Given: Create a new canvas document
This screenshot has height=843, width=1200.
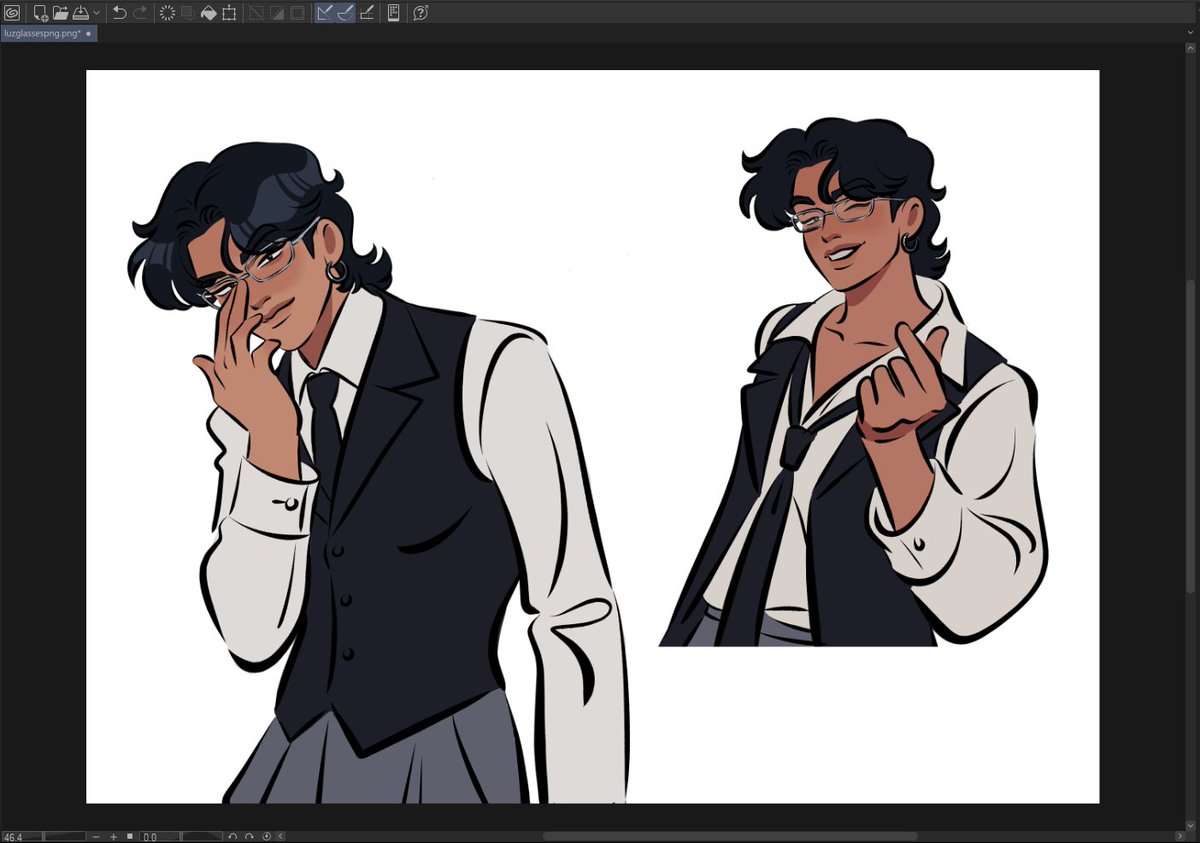Looking at the screenshot, I should [x=40, y=13].
